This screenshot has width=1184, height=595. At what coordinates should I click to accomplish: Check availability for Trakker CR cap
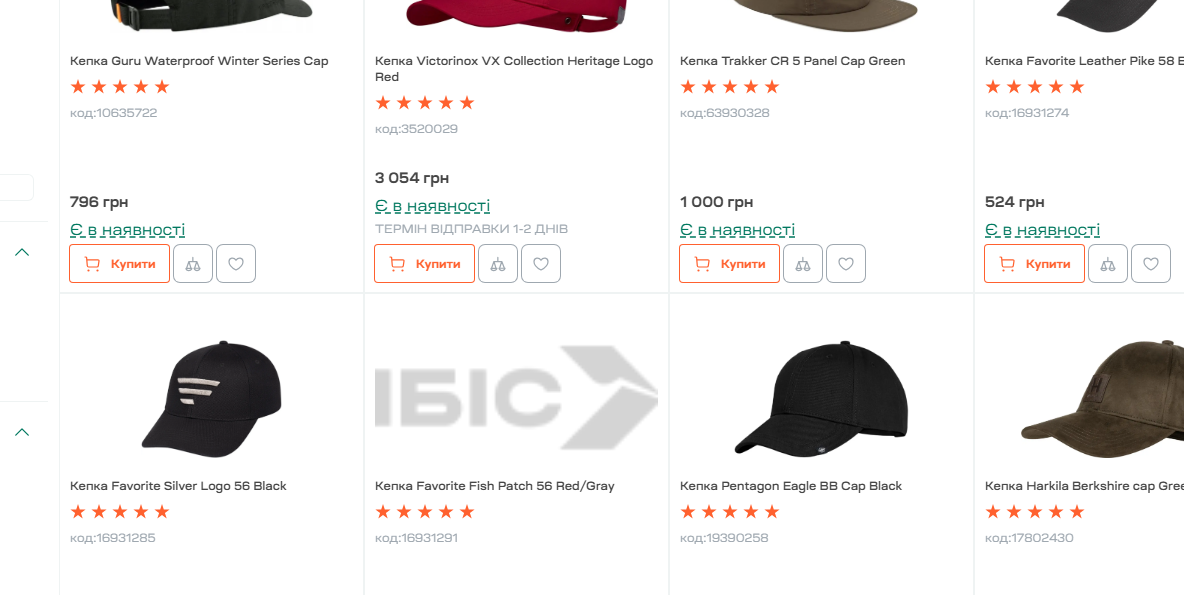click(737, 231)
